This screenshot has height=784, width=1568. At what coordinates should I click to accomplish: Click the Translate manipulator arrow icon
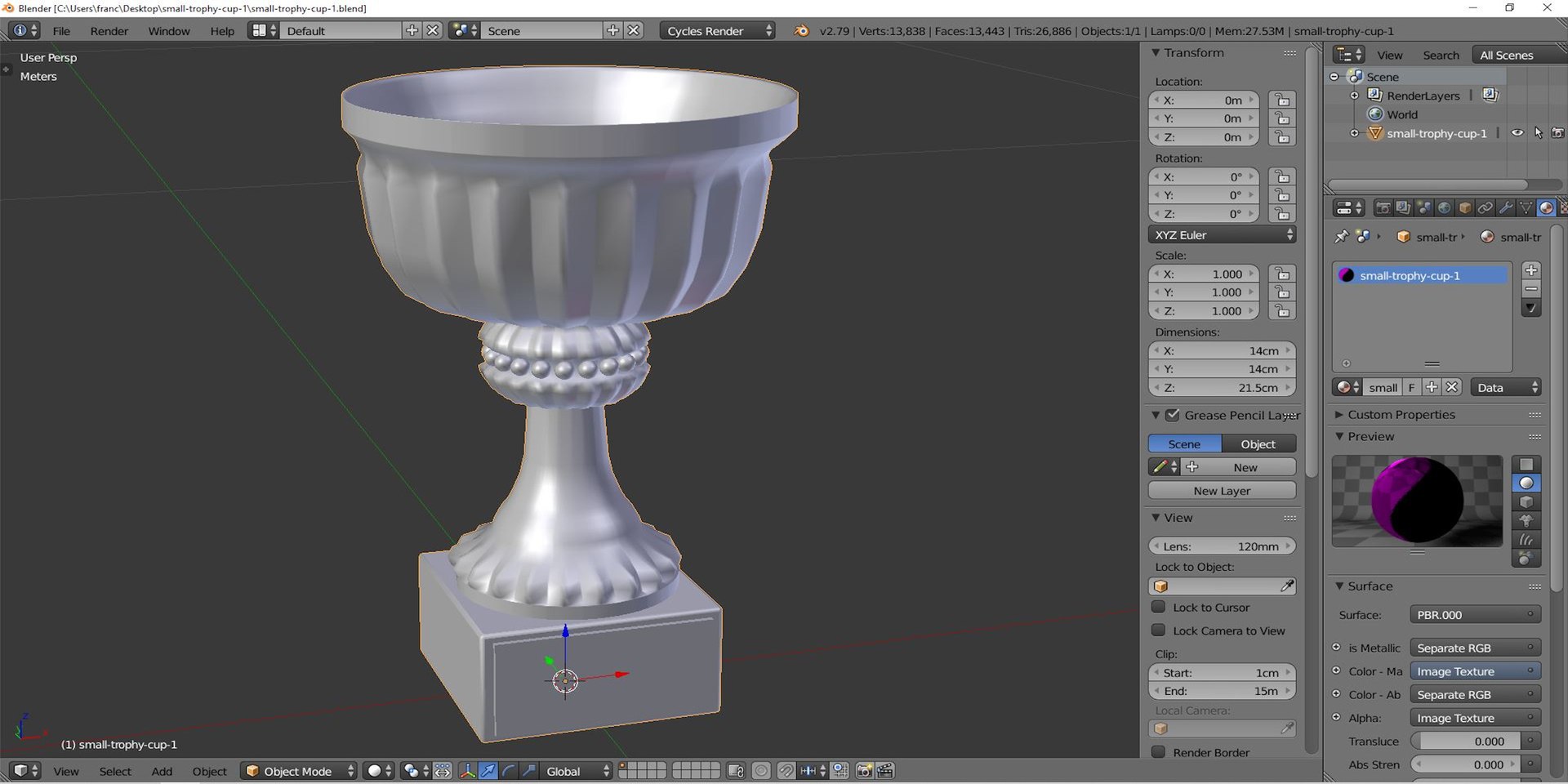coord(488,771)
